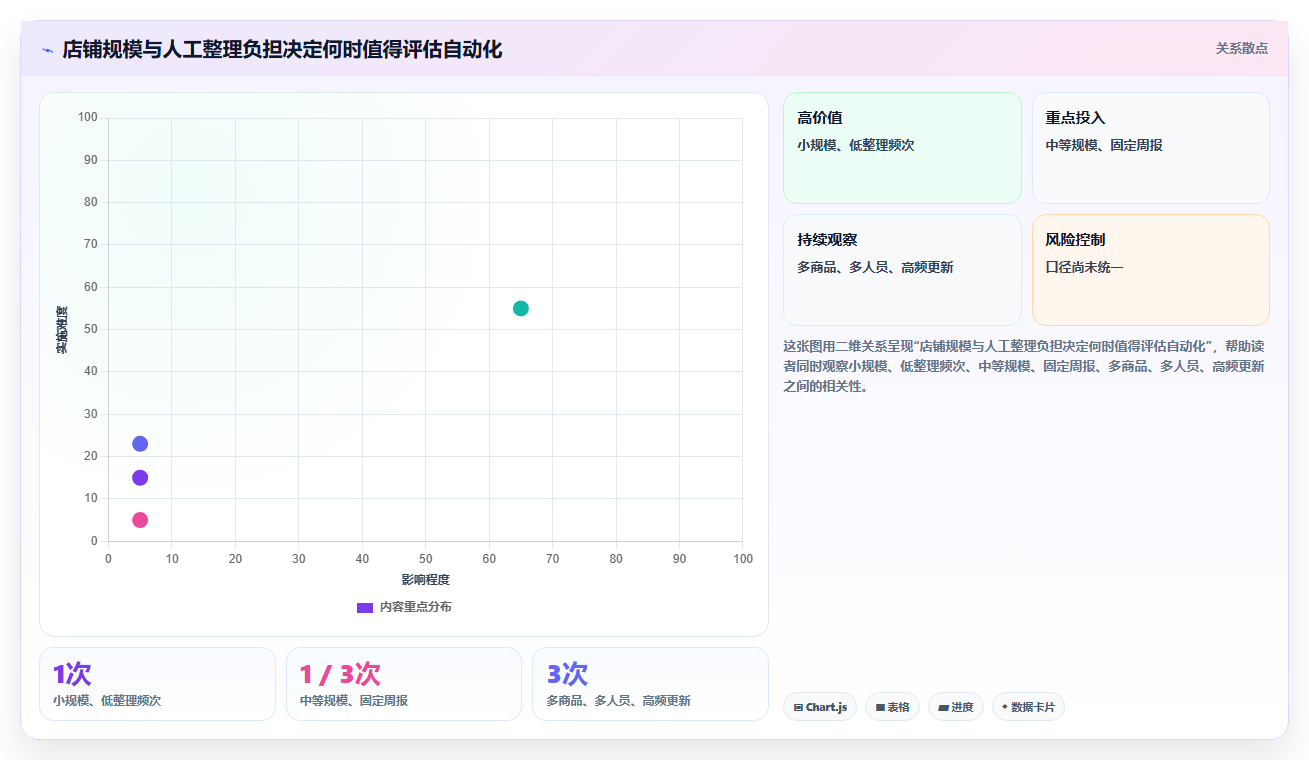The height and width of the screenshot is (760, 1309).
Task: Click the purple data point near 15
Action: 140,478
